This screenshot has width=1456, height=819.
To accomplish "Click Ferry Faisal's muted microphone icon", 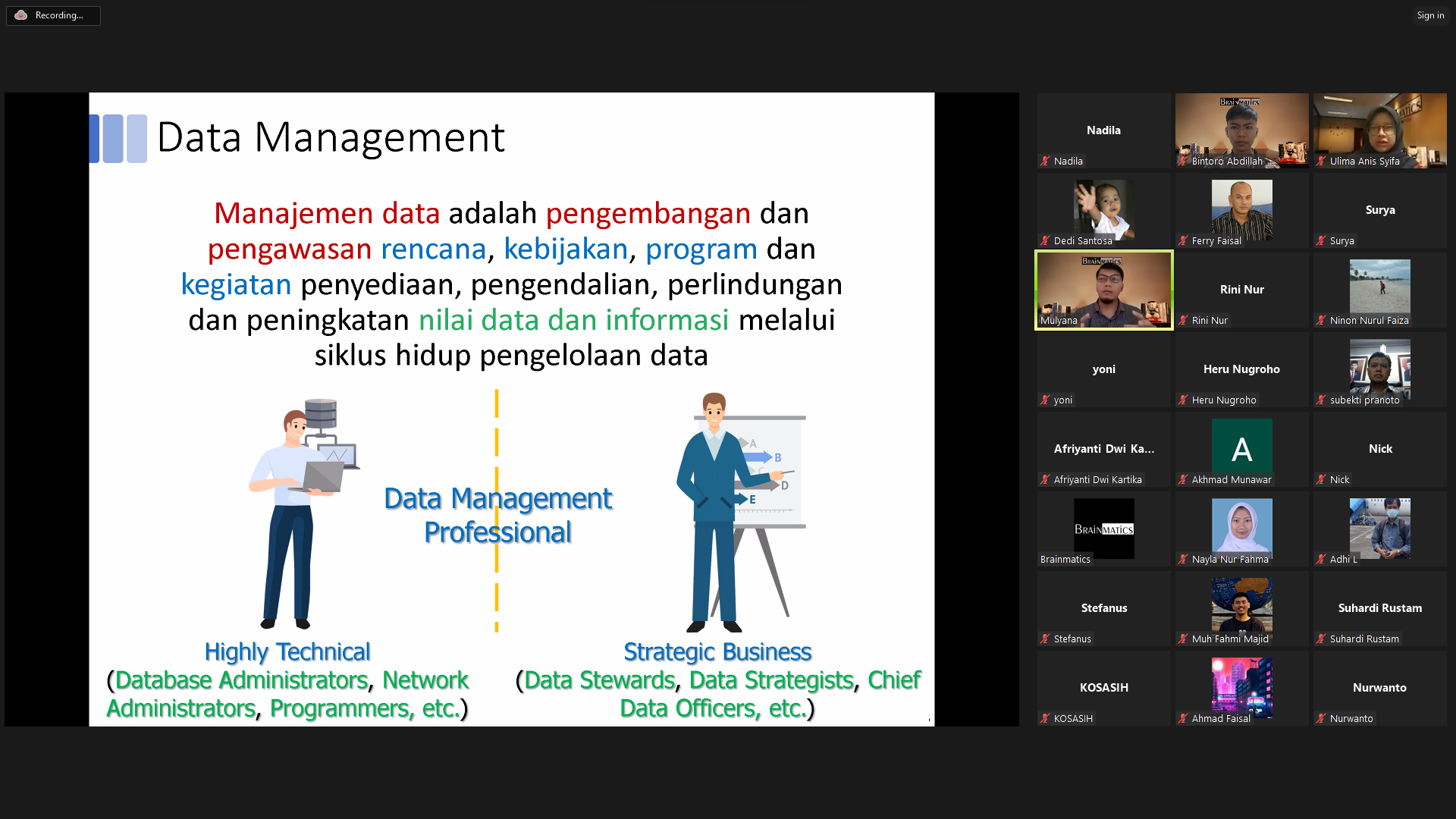I will (1183, 241).
